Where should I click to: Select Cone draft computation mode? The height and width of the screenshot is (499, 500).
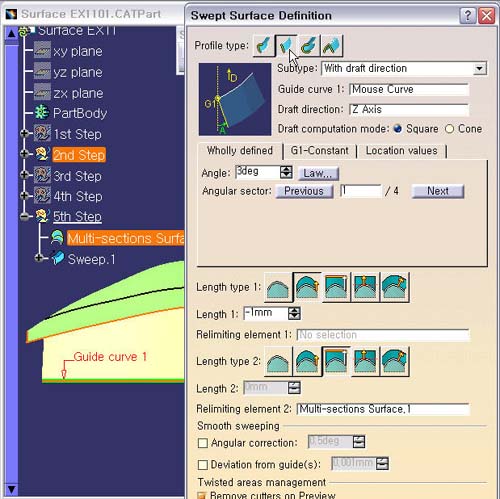[x=450, y=129]
